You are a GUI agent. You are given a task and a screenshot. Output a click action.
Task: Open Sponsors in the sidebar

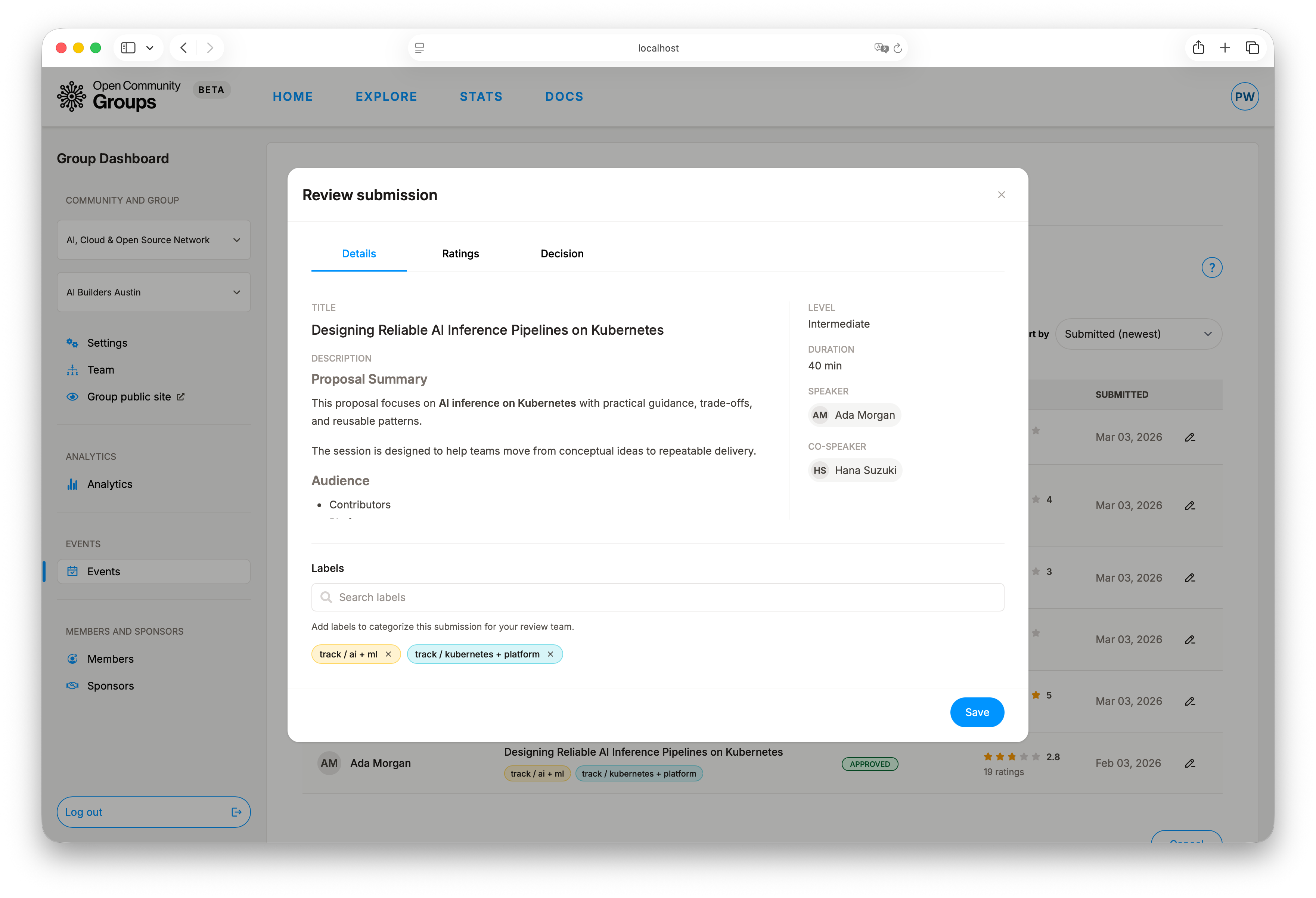tap(111, 686)
